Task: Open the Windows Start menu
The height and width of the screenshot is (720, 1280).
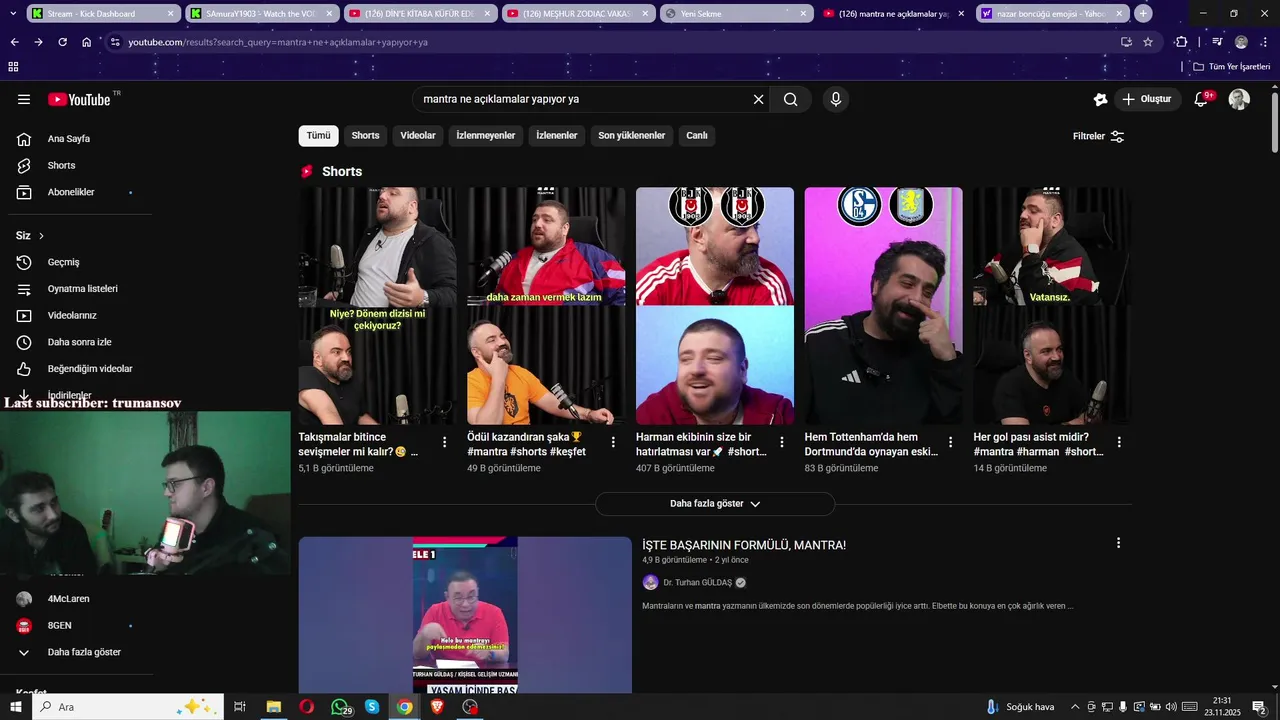Action: point(15,707)
